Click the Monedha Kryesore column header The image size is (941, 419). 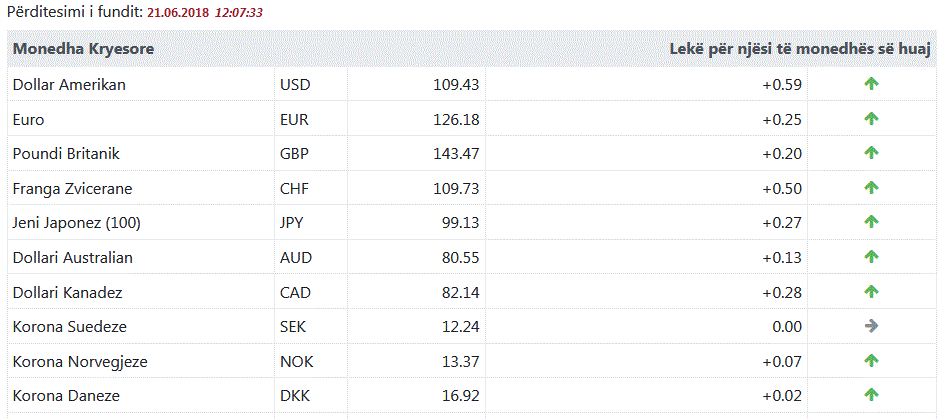click(x=82, y=48)
